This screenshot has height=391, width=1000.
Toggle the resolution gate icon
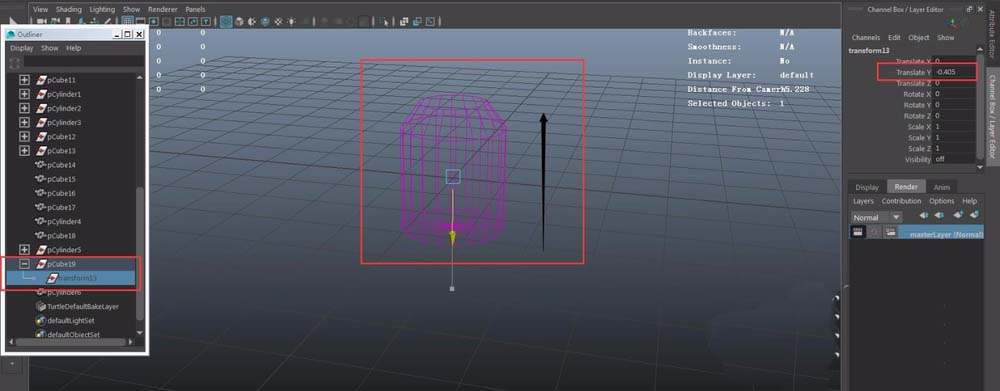(x=154, y=22)
